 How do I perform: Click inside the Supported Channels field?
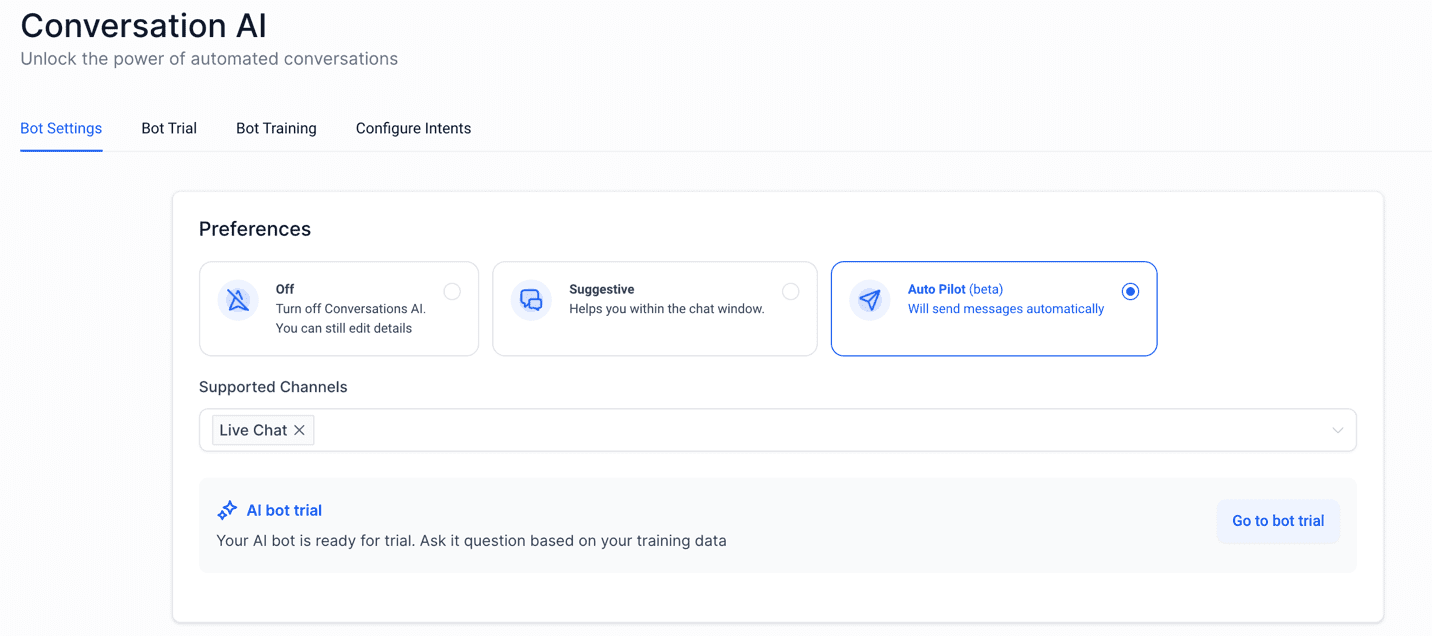[700, 429]
